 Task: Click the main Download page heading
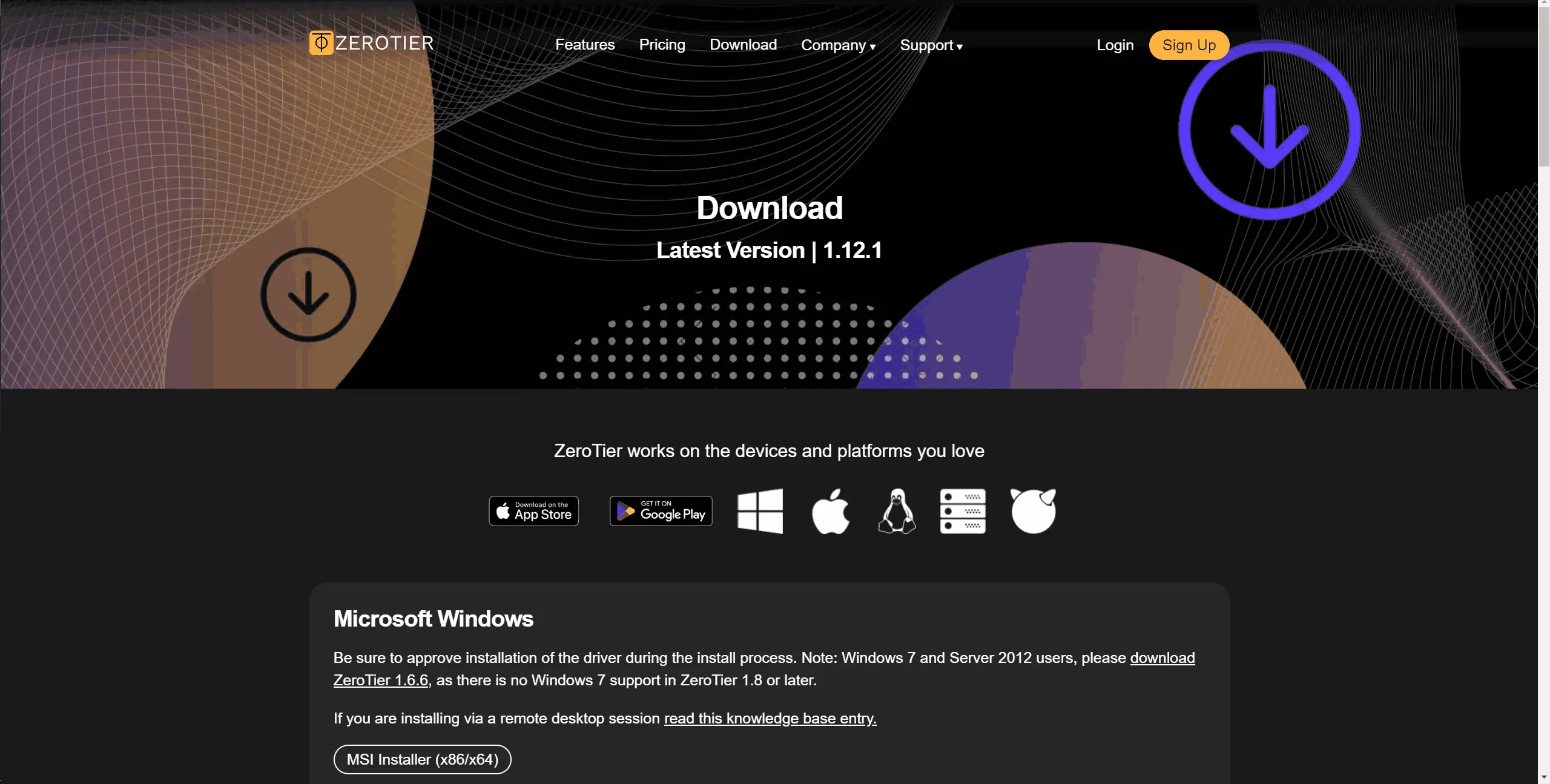[x=770, y=208]
